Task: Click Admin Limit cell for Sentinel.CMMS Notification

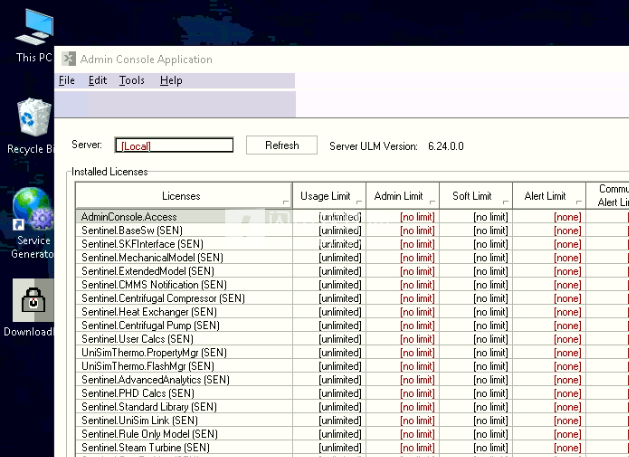Action: [x=403, y=285]
